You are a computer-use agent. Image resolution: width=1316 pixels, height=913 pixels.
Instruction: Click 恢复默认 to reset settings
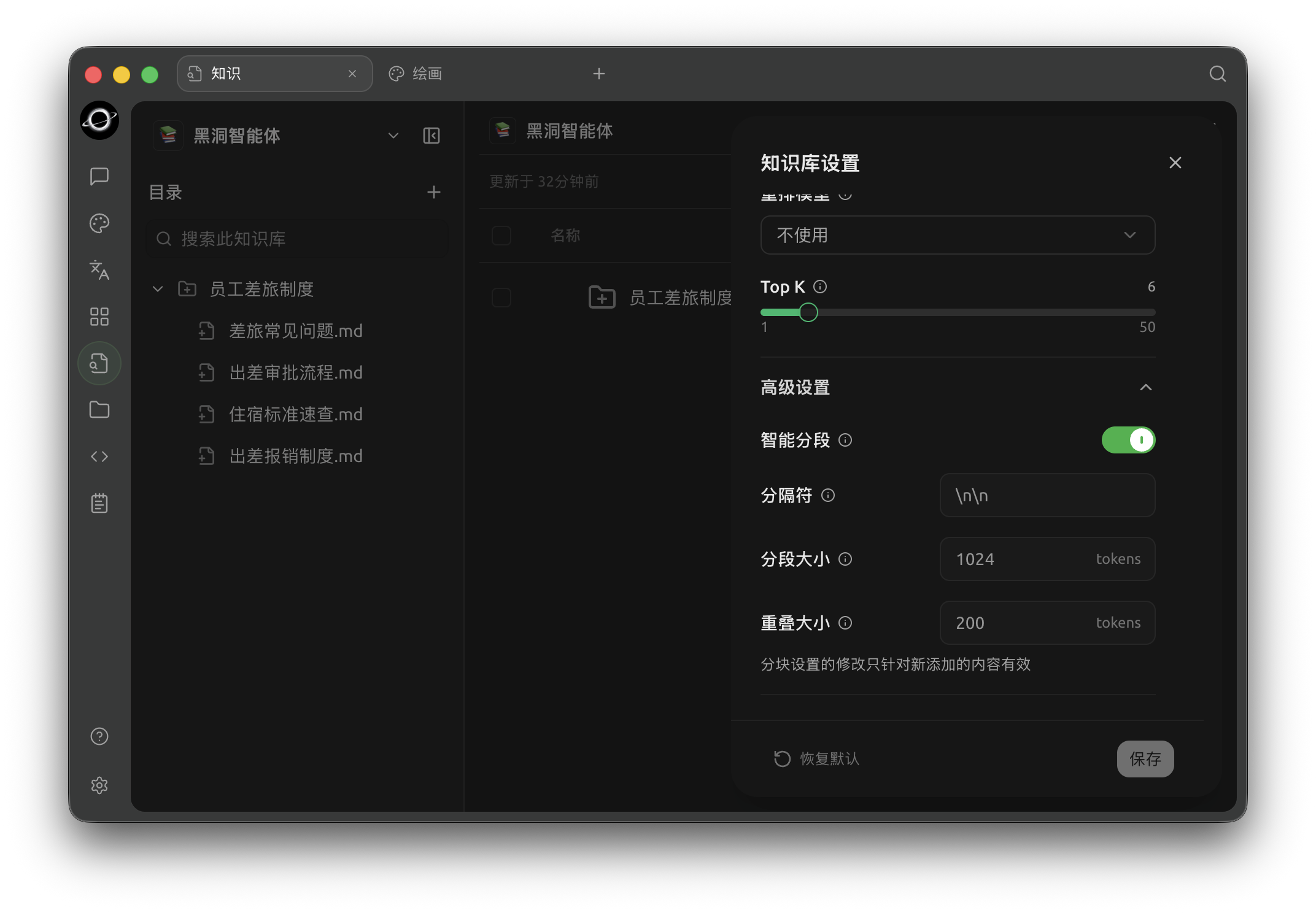pos(816,759)
